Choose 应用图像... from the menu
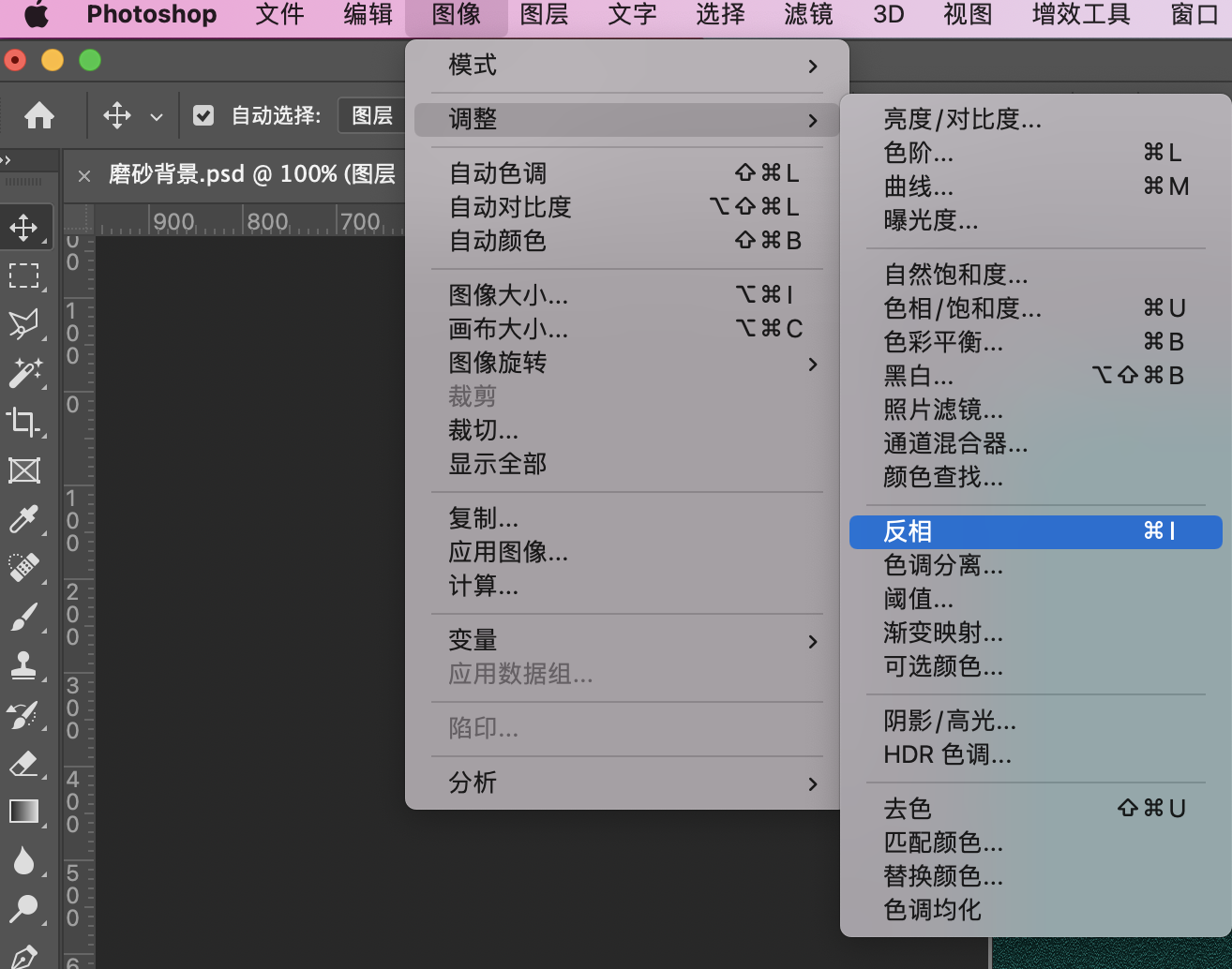 click(x=626, y=552)
